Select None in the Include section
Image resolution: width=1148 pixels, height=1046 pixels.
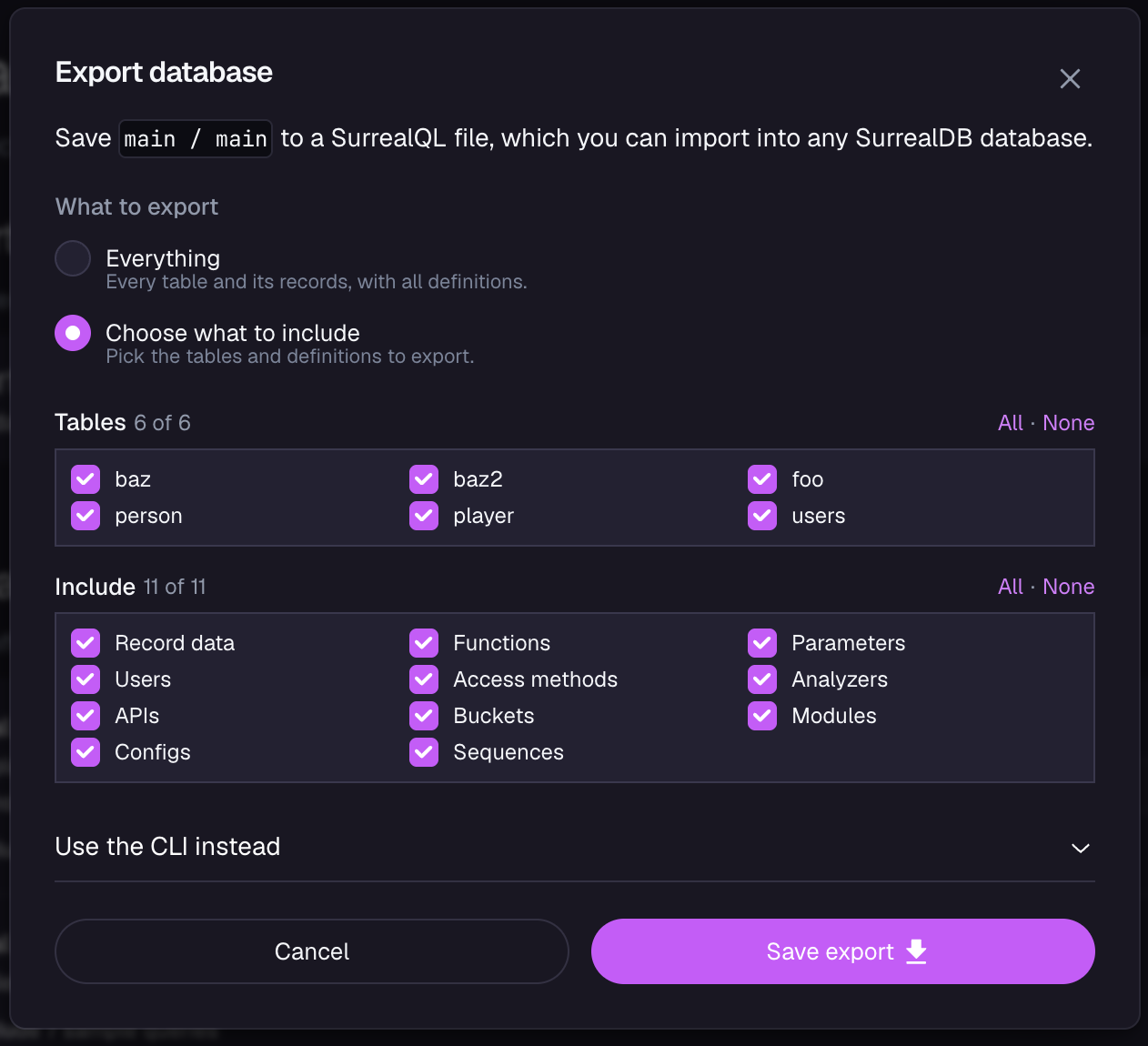(x=1068, y=587)
